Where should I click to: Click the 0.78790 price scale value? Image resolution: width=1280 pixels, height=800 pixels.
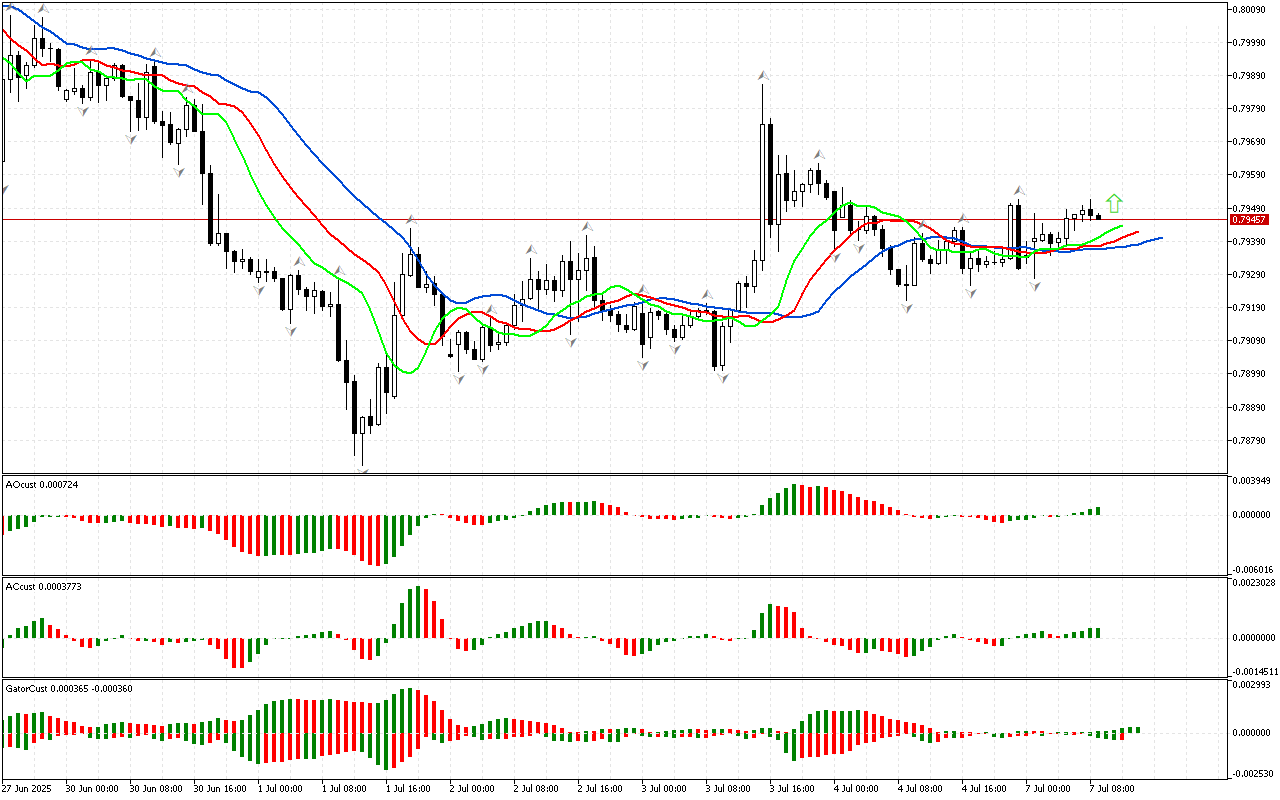1250,440
